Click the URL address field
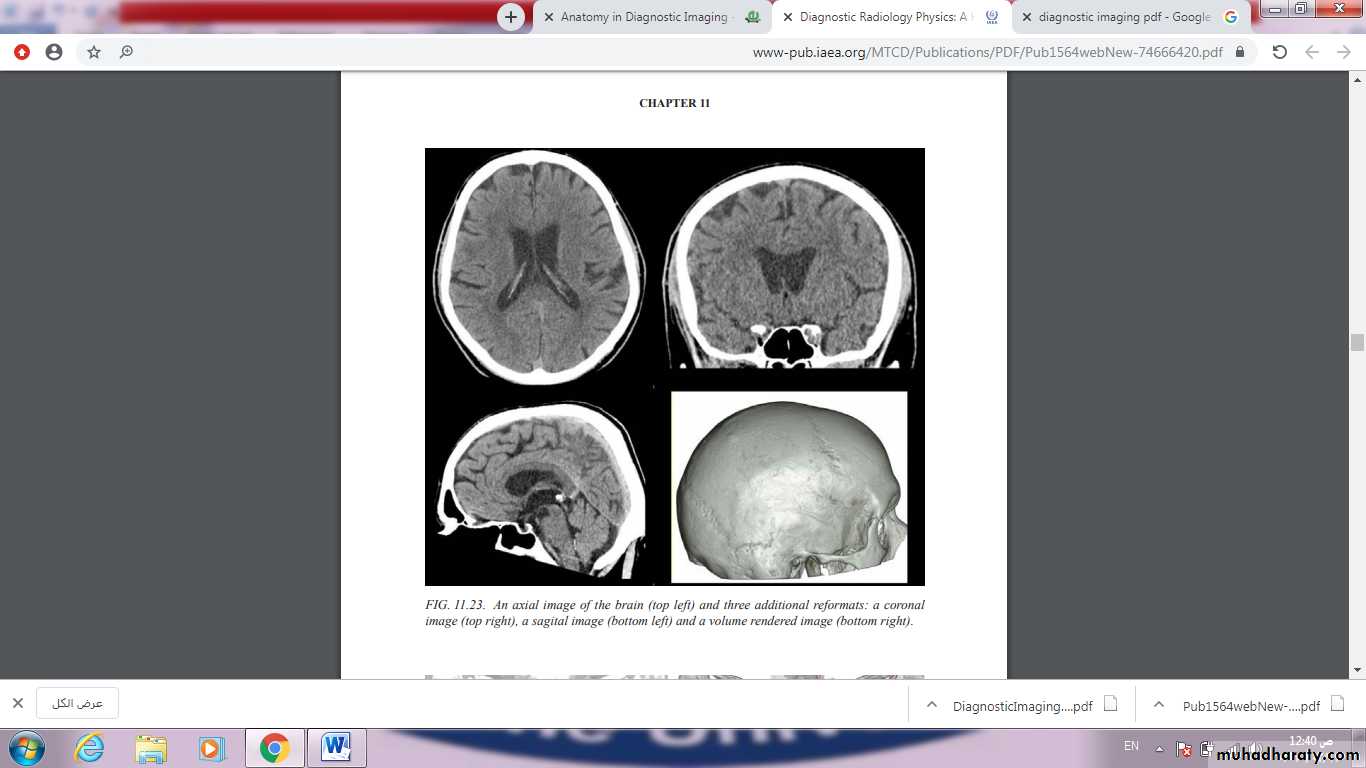 700,52
